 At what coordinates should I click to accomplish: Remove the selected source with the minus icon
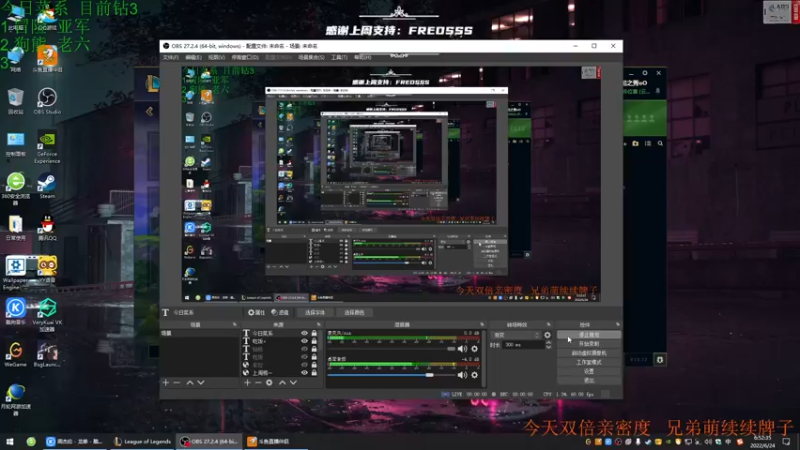tap(258, 382)
